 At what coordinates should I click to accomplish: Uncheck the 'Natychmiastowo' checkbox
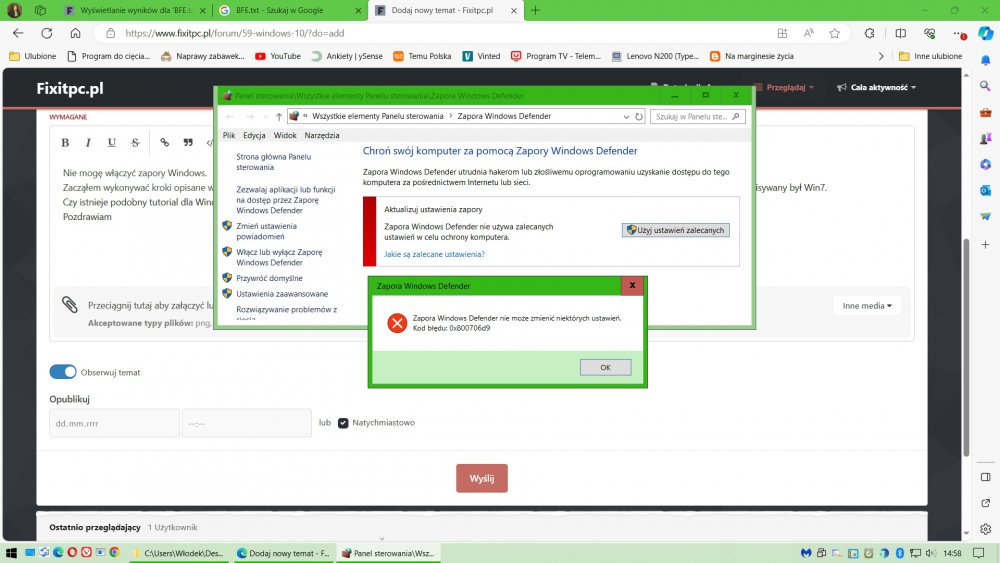pos(343,423)
